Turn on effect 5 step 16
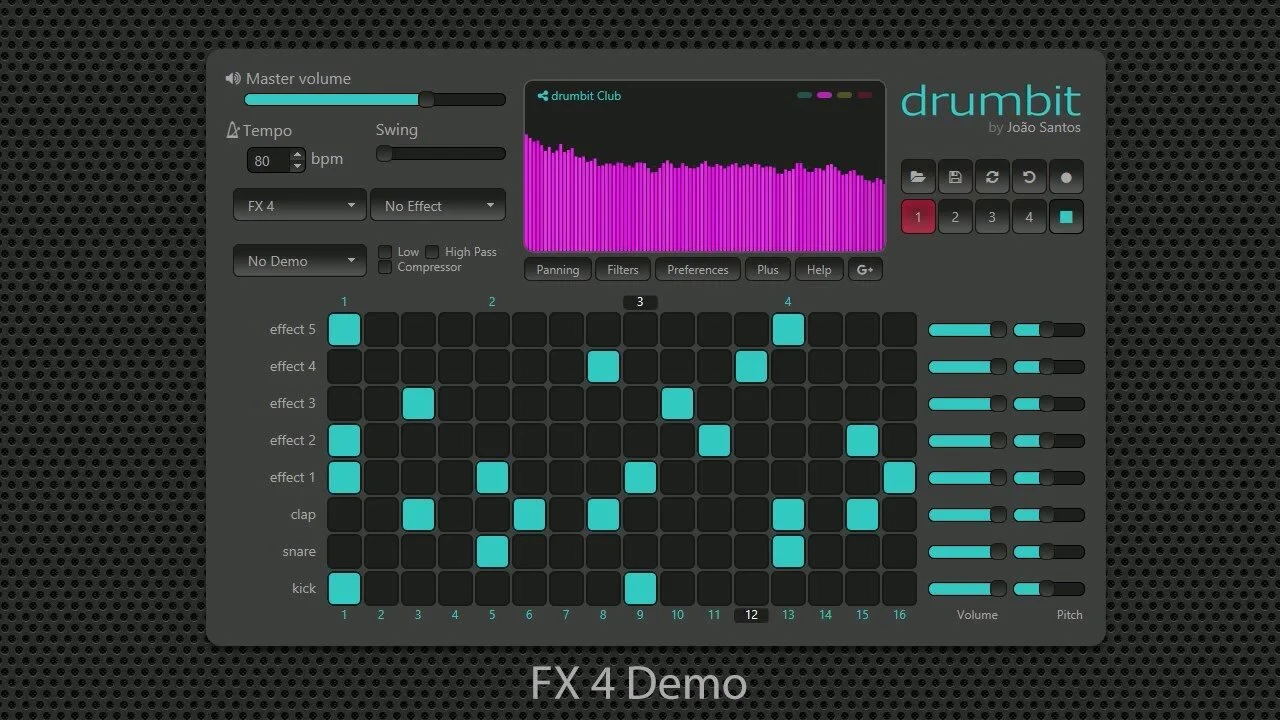1280x720 pixels. click(x=899, y=330)
